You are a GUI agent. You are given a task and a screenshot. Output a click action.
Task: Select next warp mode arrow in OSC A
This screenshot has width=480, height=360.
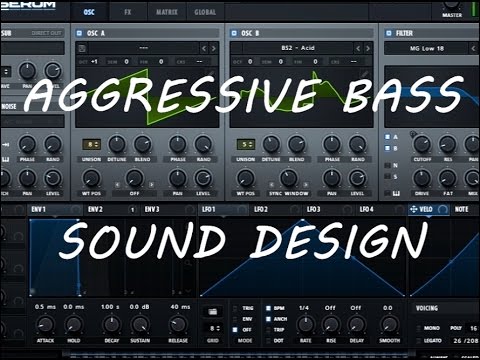pyautogui.click(x=151, y=184)
